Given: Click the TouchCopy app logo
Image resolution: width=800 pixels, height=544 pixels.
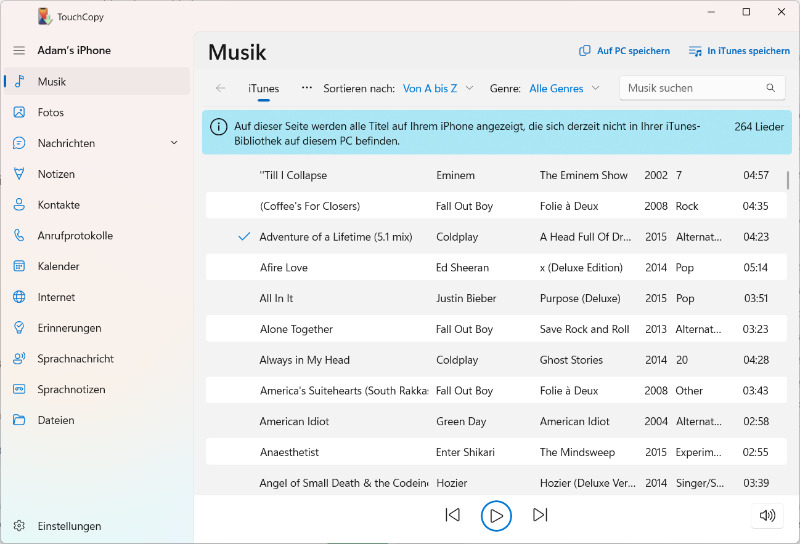Looking at the screenshot, I should pyautogui.click(x=44, y=16).
